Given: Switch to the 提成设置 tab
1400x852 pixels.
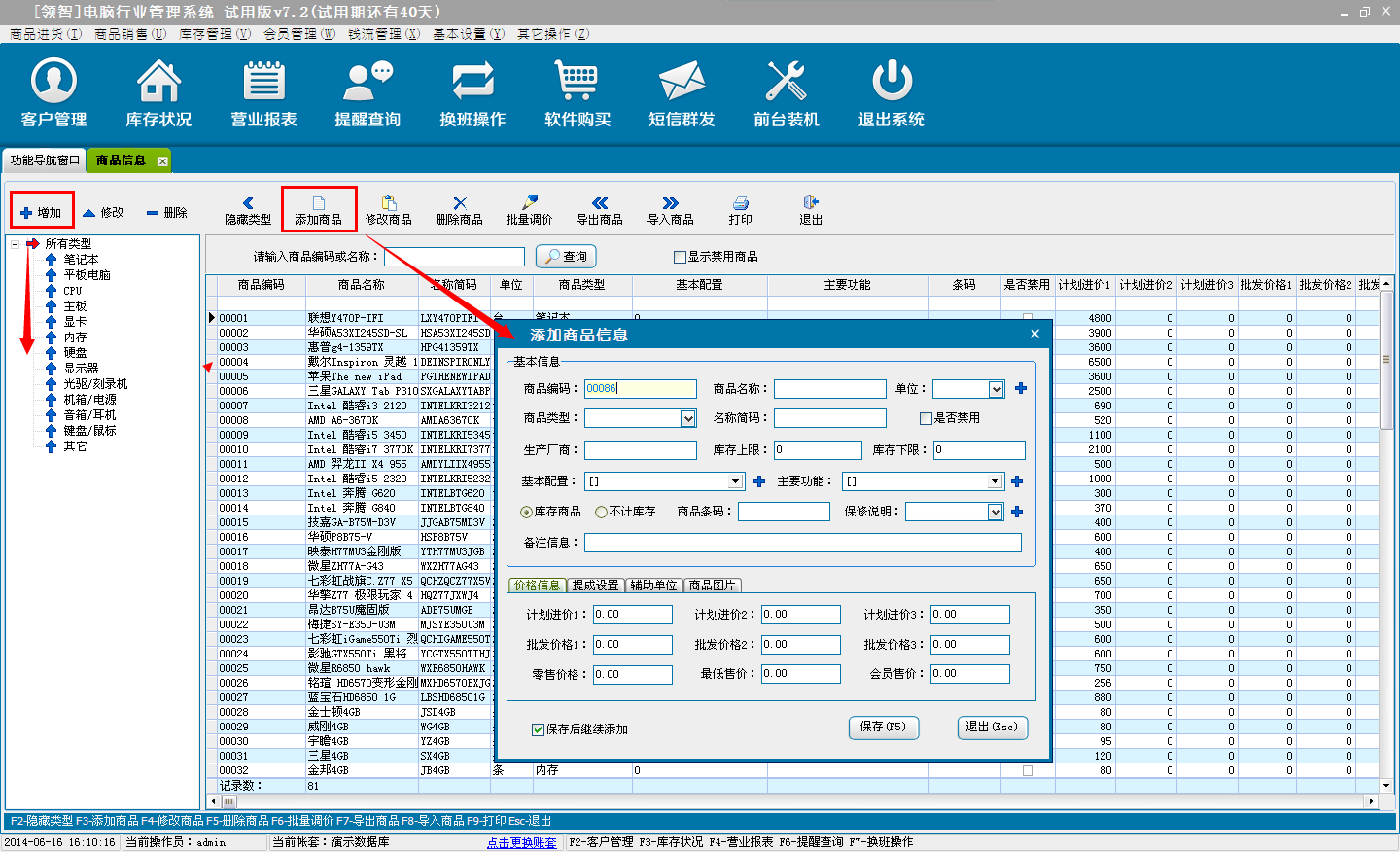Looking at the screenshot, I should pyautogui.click(x=595, y=586).
